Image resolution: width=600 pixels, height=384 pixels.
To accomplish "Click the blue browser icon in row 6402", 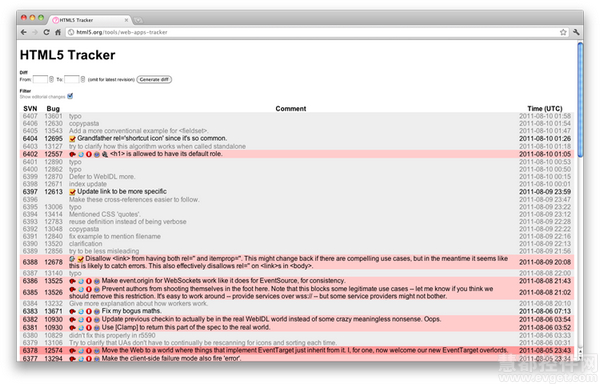I will pyautogui.click(x=81, y=154).
